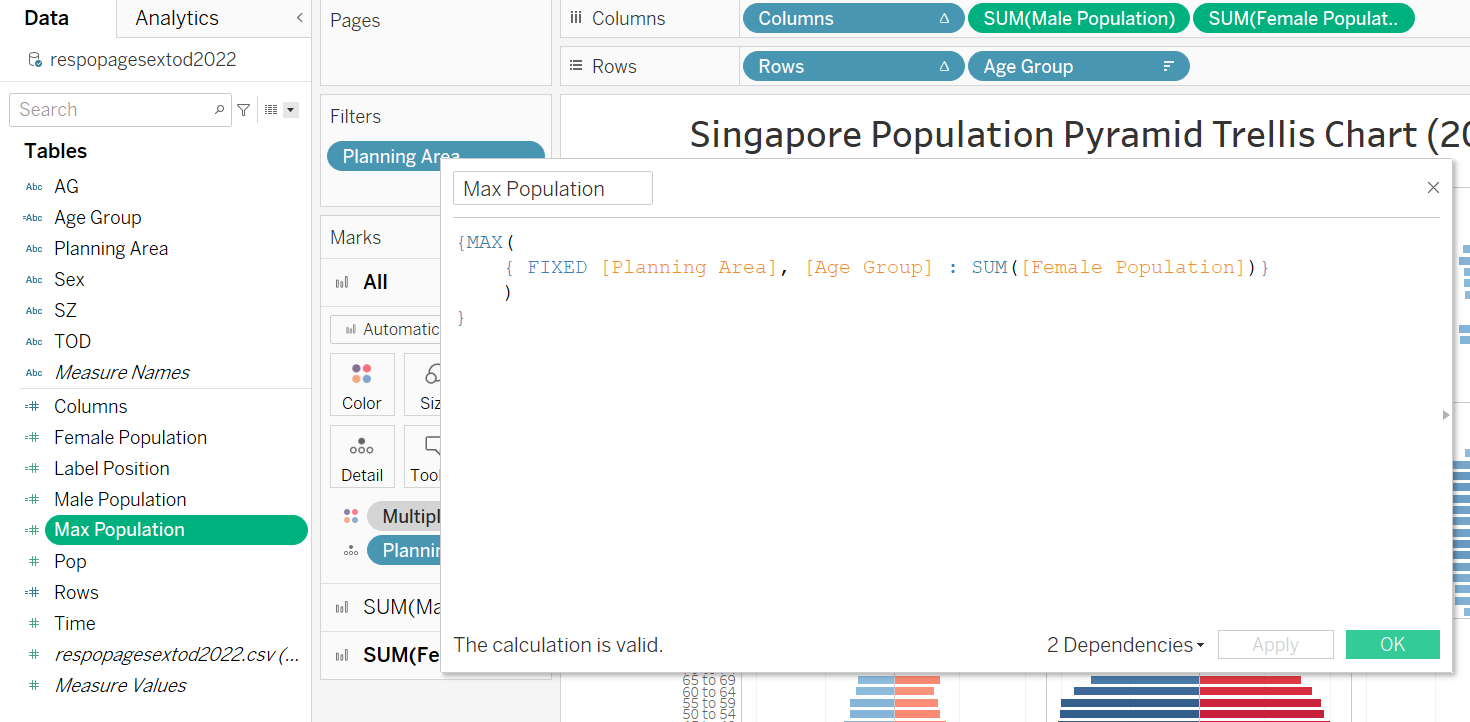Collapse the Data side pane
The height and width of the screenshot is (722, 1470).
click(299, 18)
